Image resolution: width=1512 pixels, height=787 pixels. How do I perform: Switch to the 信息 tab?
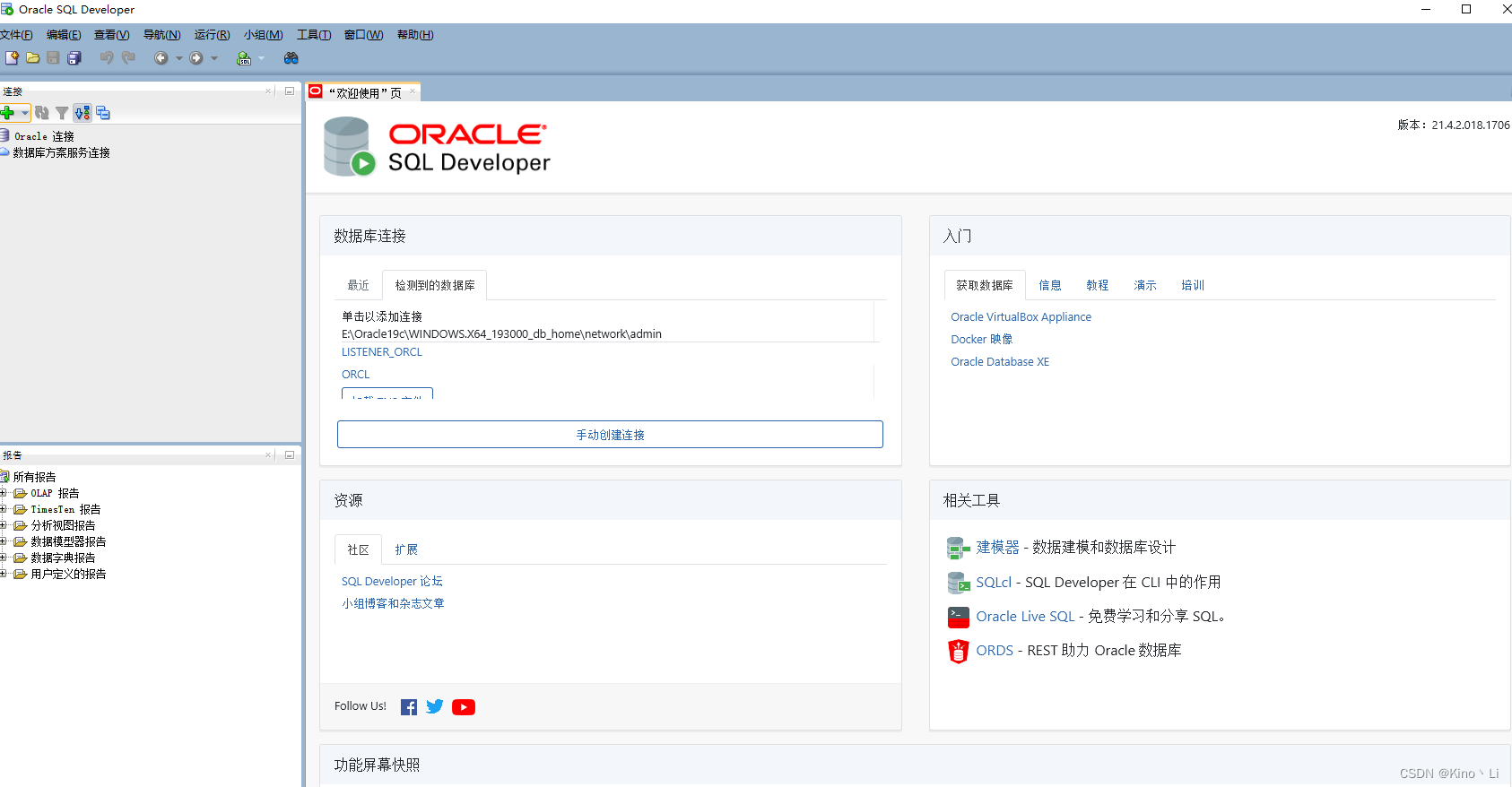point(1050,285)
